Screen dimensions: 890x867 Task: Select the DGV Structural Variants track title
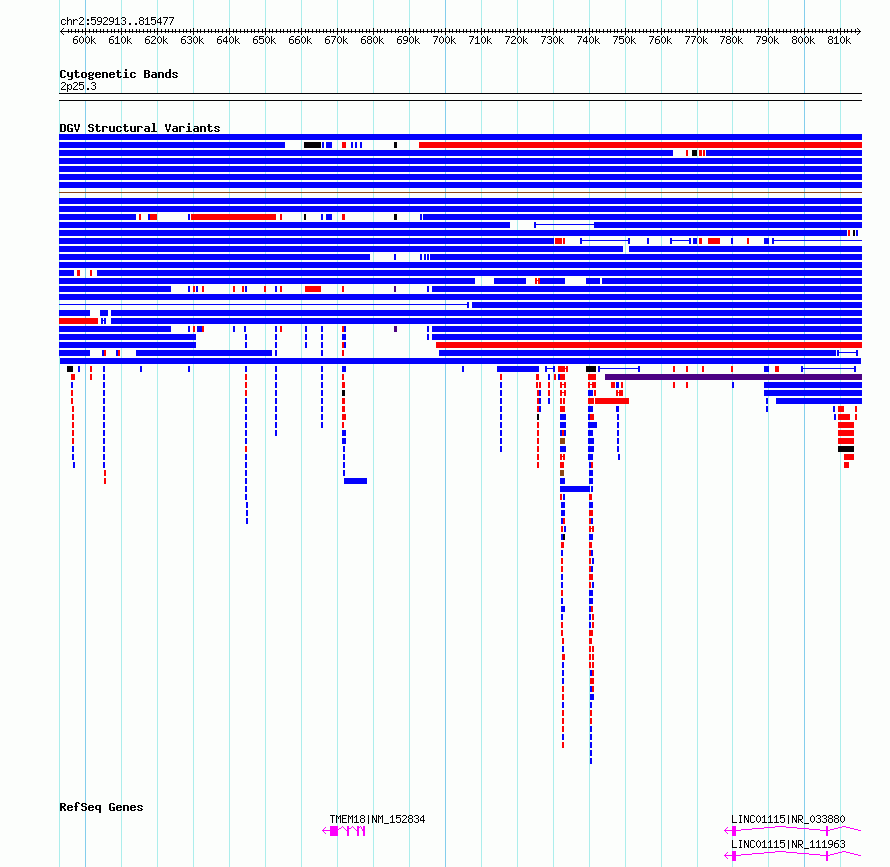140,128
